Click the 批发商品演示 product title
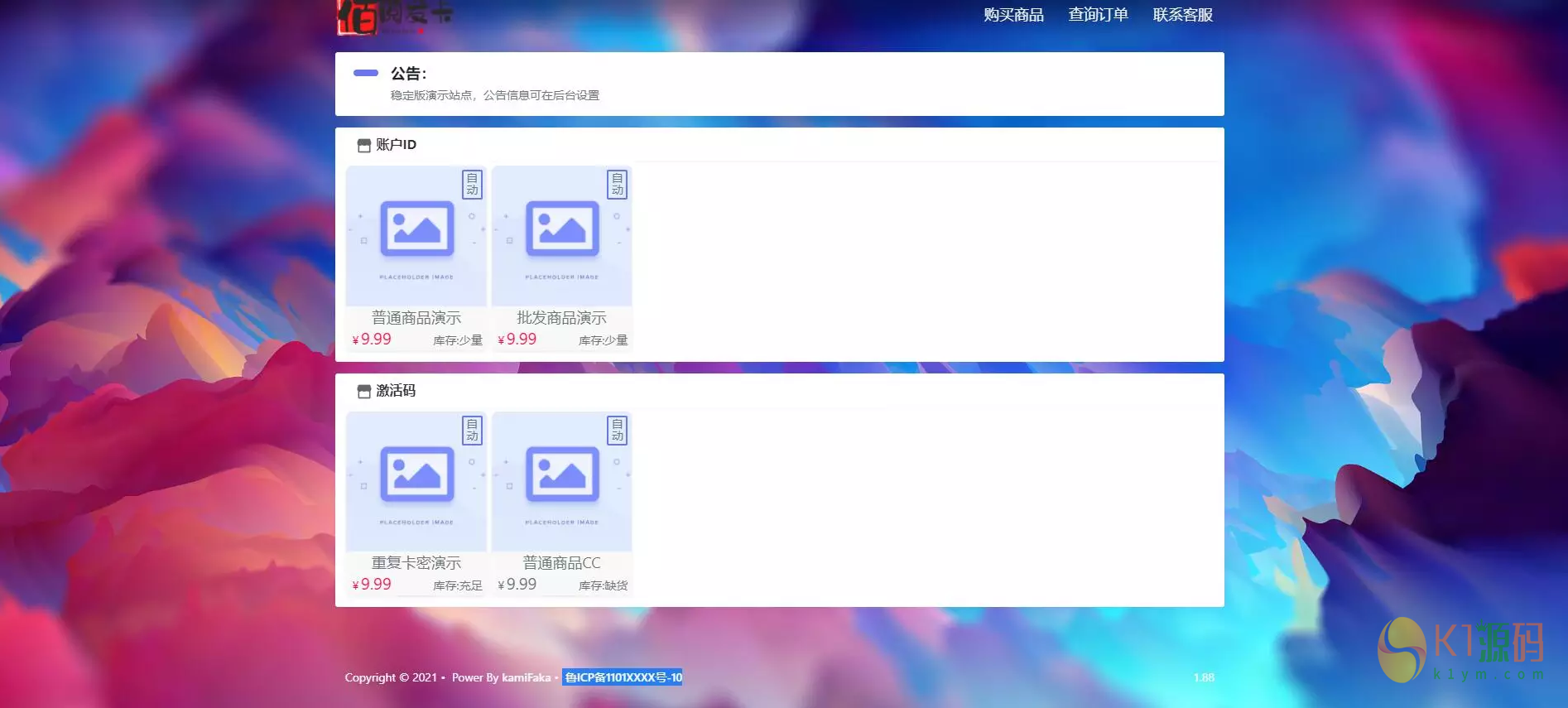 tap(562, 318)
